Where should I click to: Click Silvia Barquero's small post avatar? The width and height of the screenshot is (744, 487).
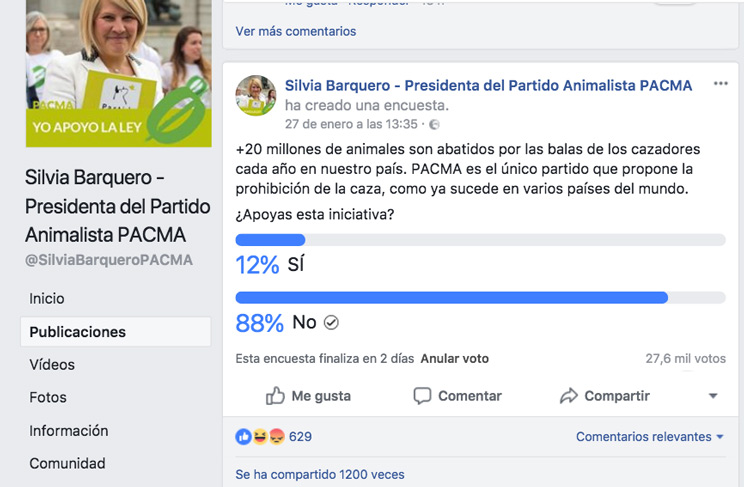click(256, 95)
